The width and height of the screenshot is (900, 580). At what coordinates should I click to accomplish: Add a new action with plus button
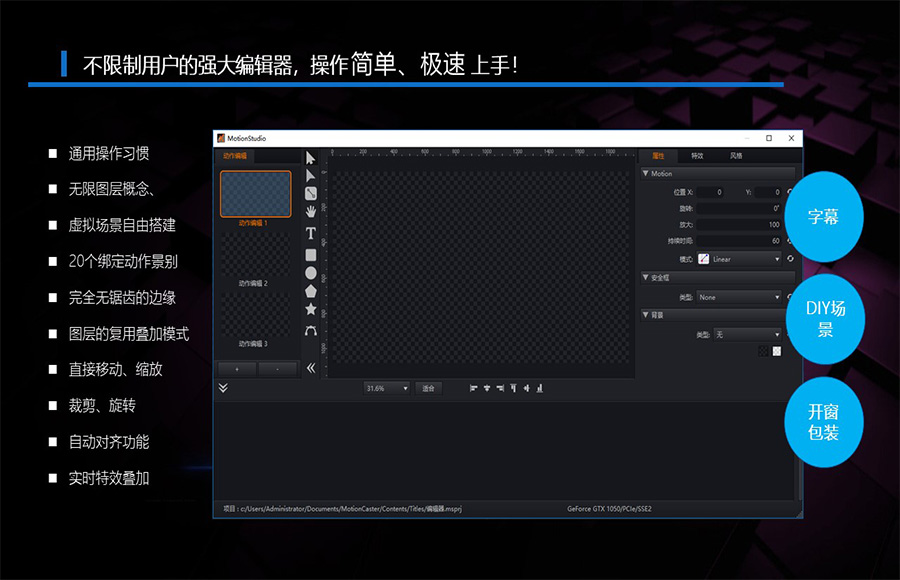pyautogui.click(x=236, y=369)
